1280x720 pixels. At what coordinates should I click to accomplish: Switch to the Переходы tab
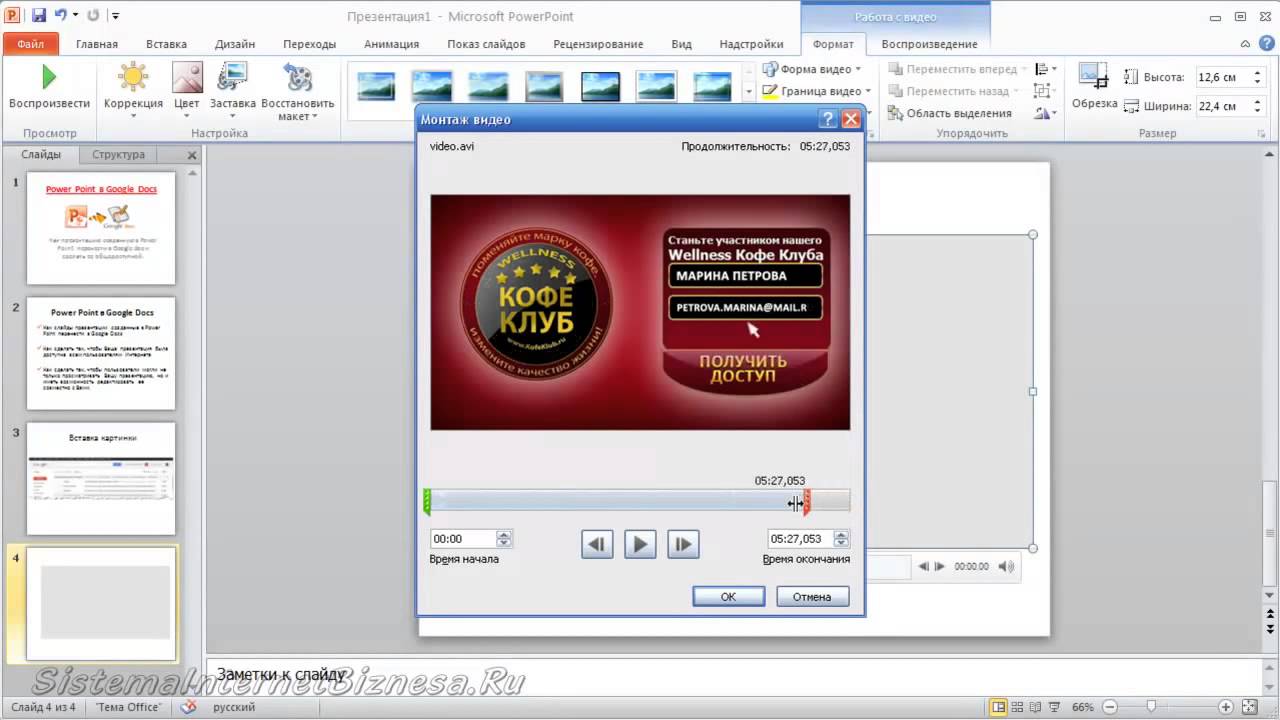click(x=309, y=44)
